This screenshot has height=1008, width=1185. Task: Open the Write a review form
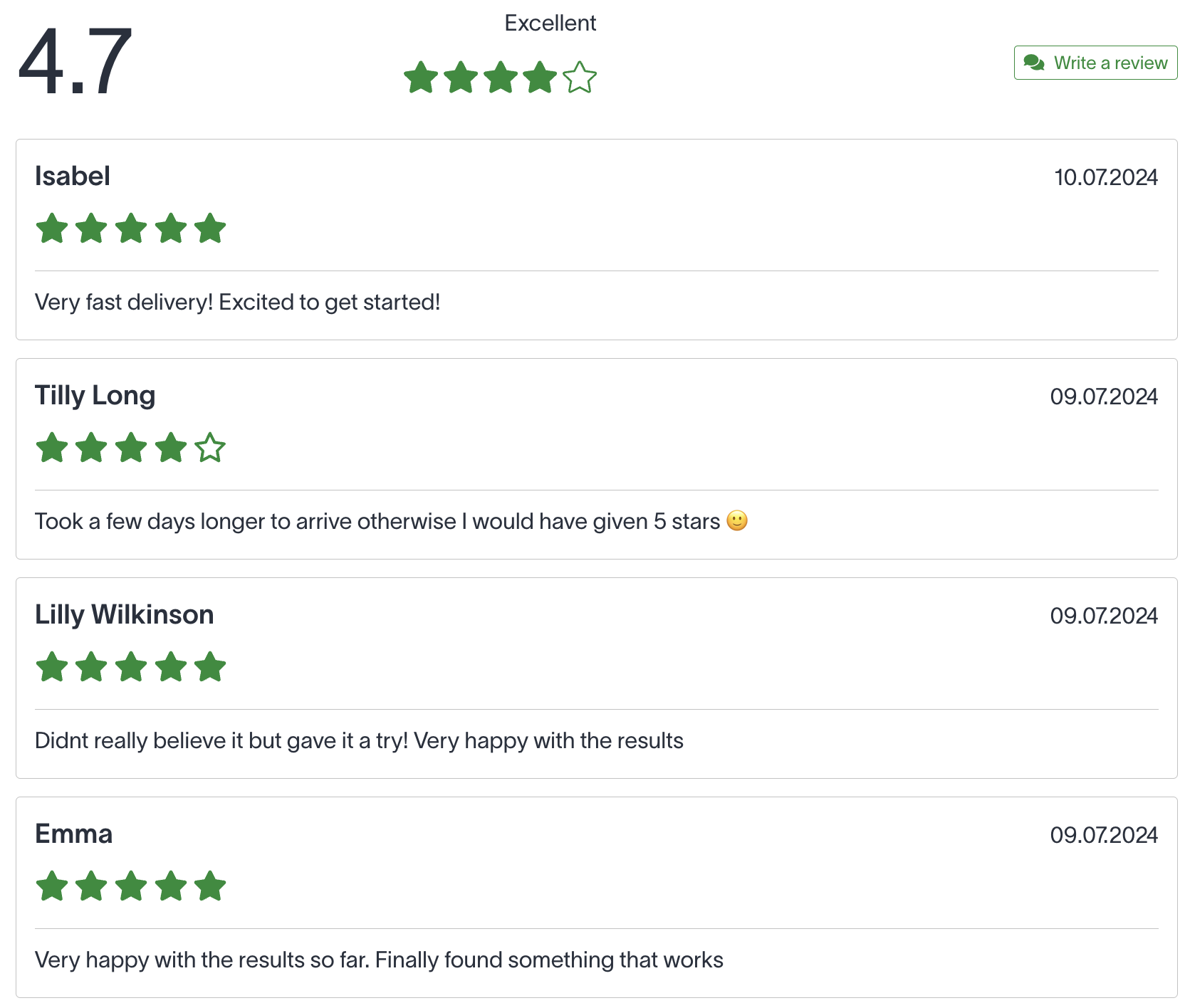1095,63
